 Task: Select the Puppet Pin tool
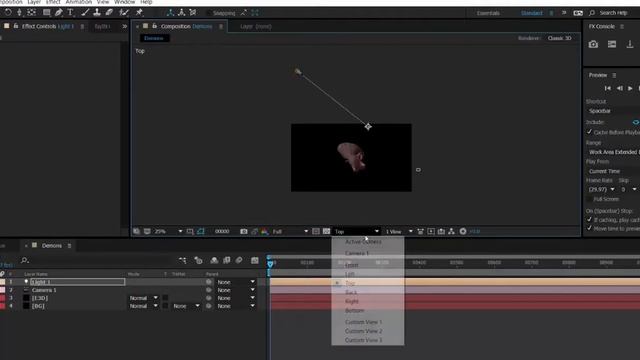(x=139, y=12)
